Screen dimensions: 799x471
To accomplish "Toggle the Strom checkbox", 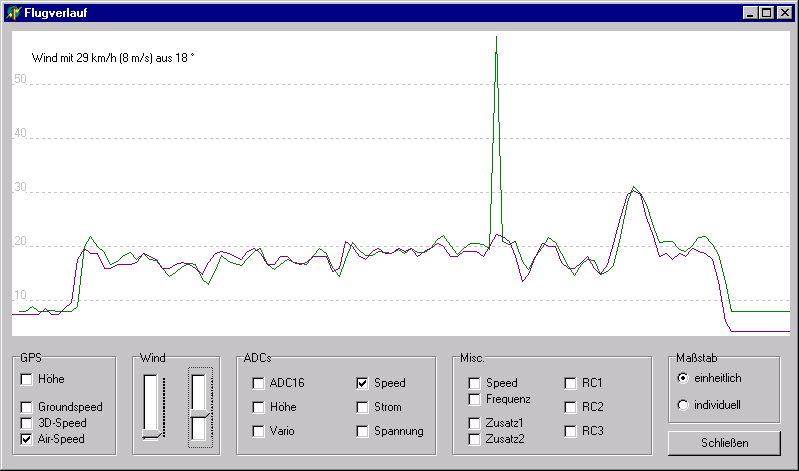I will [x=363, y=407].
